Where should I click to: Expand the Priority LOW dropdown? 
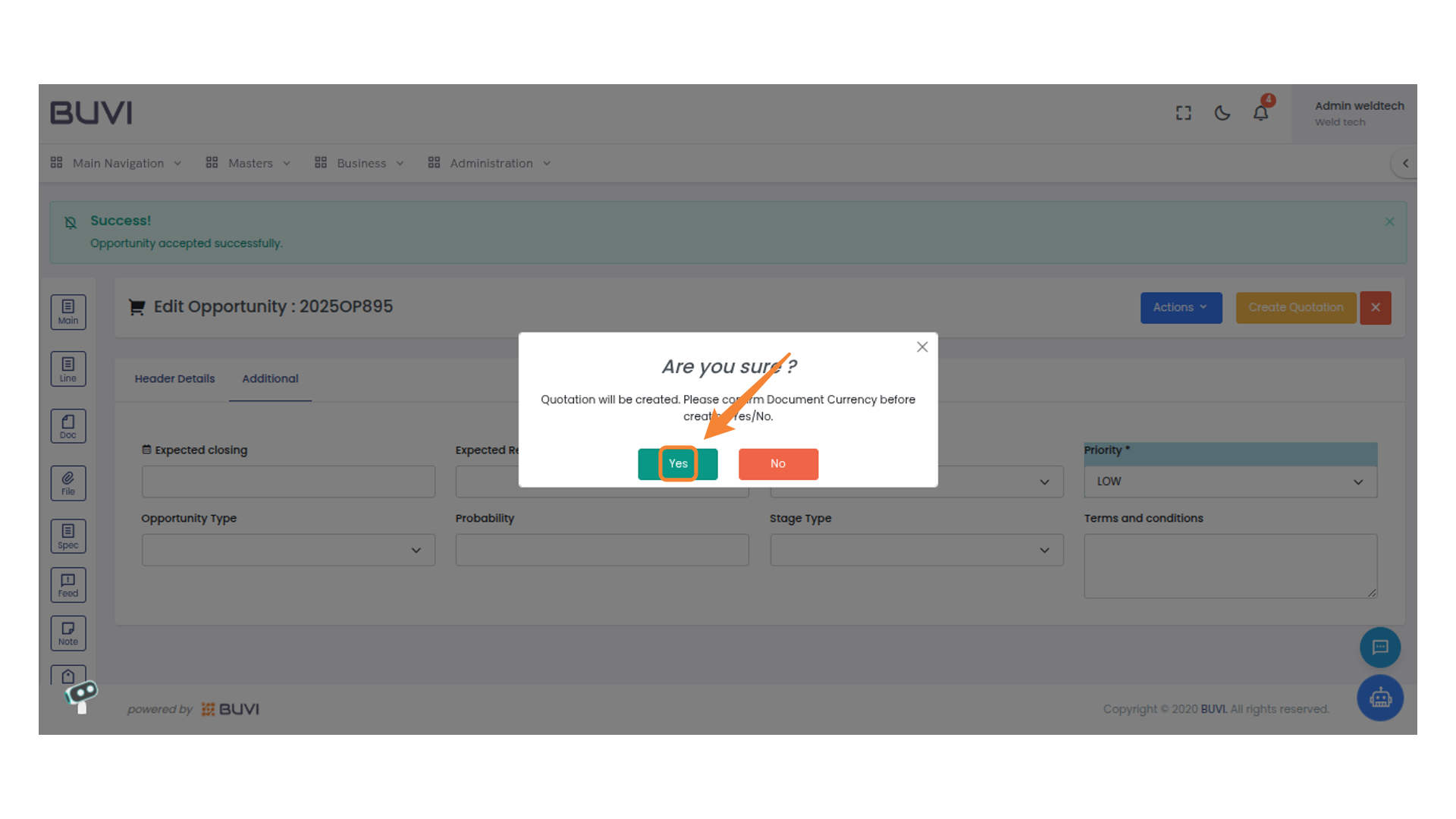(1230, 482)
